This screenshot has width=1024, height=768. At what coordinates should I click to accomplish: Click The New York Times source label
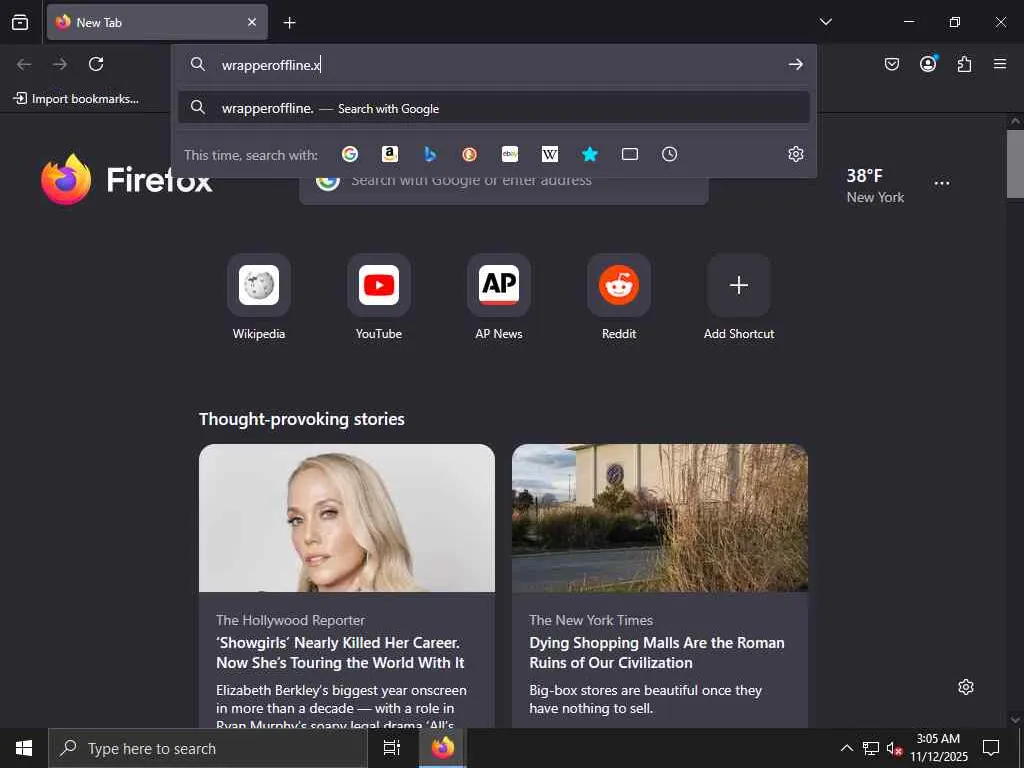(591, 620)
